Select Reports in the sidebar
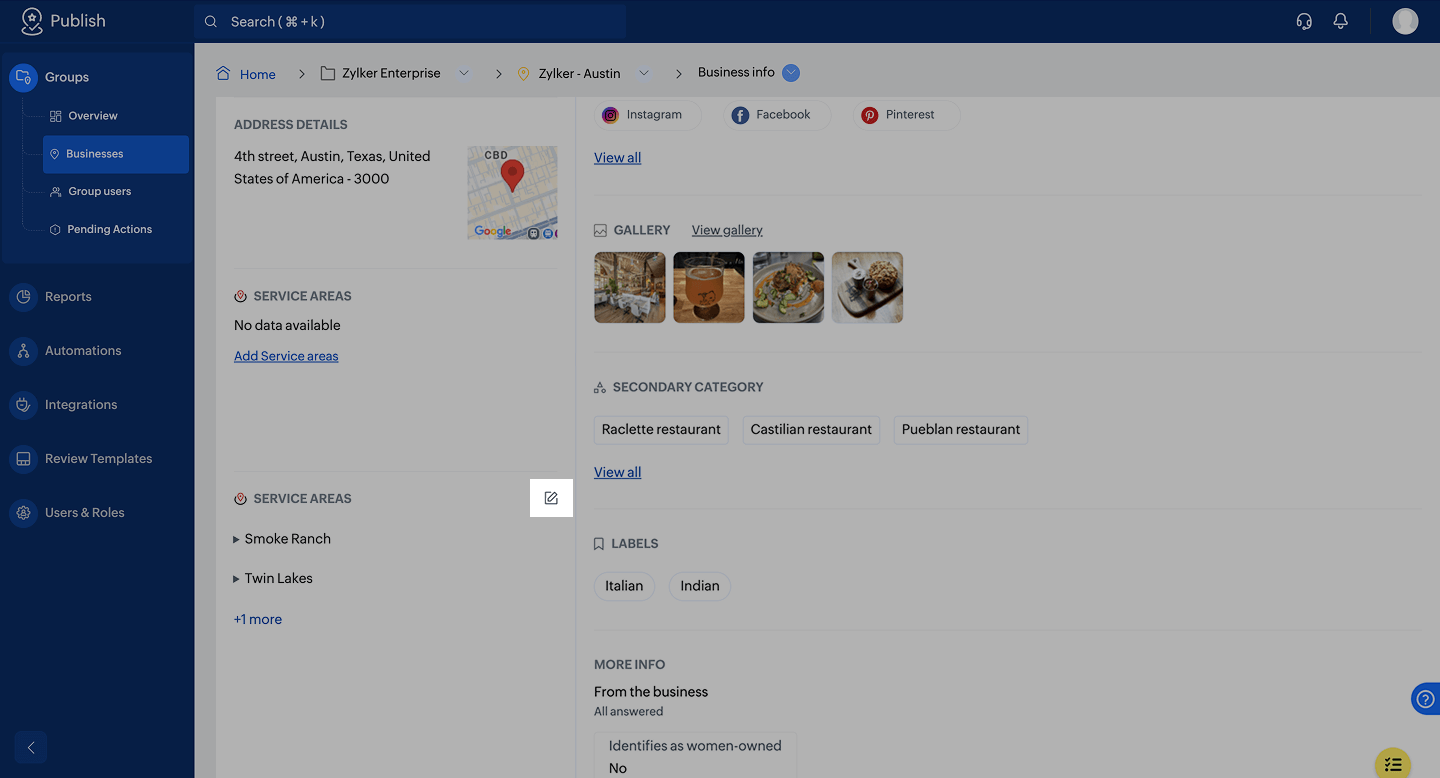Viewport: 1440px width, 778px height. [68, 297]
